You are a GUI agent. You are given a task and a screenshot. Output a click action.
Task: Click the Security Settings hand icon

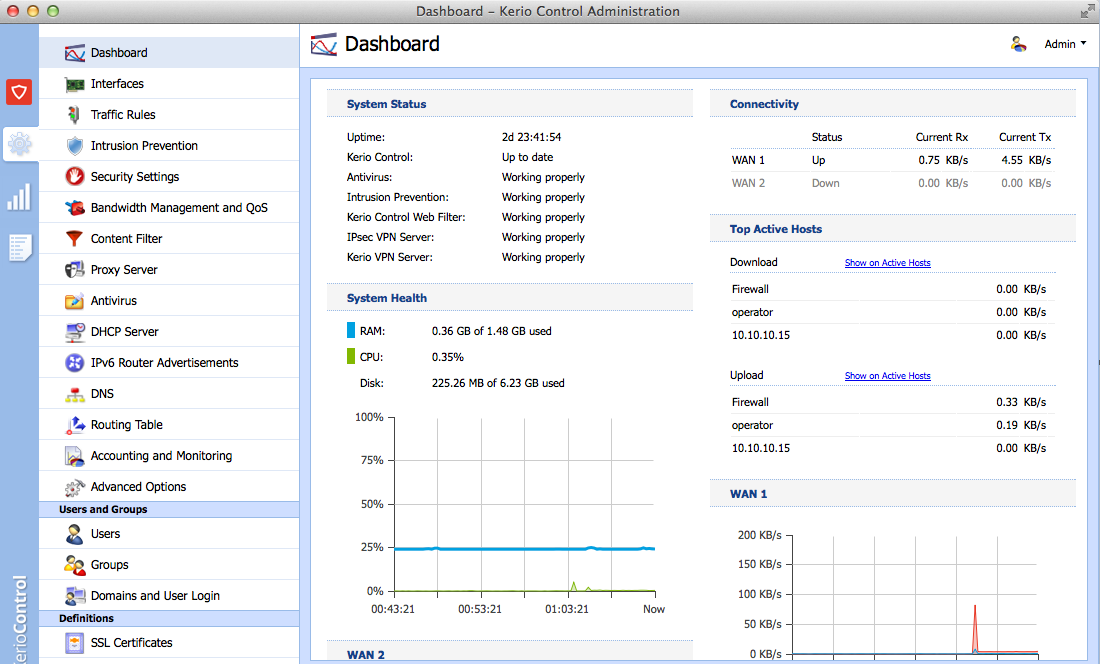pos(74,177)
